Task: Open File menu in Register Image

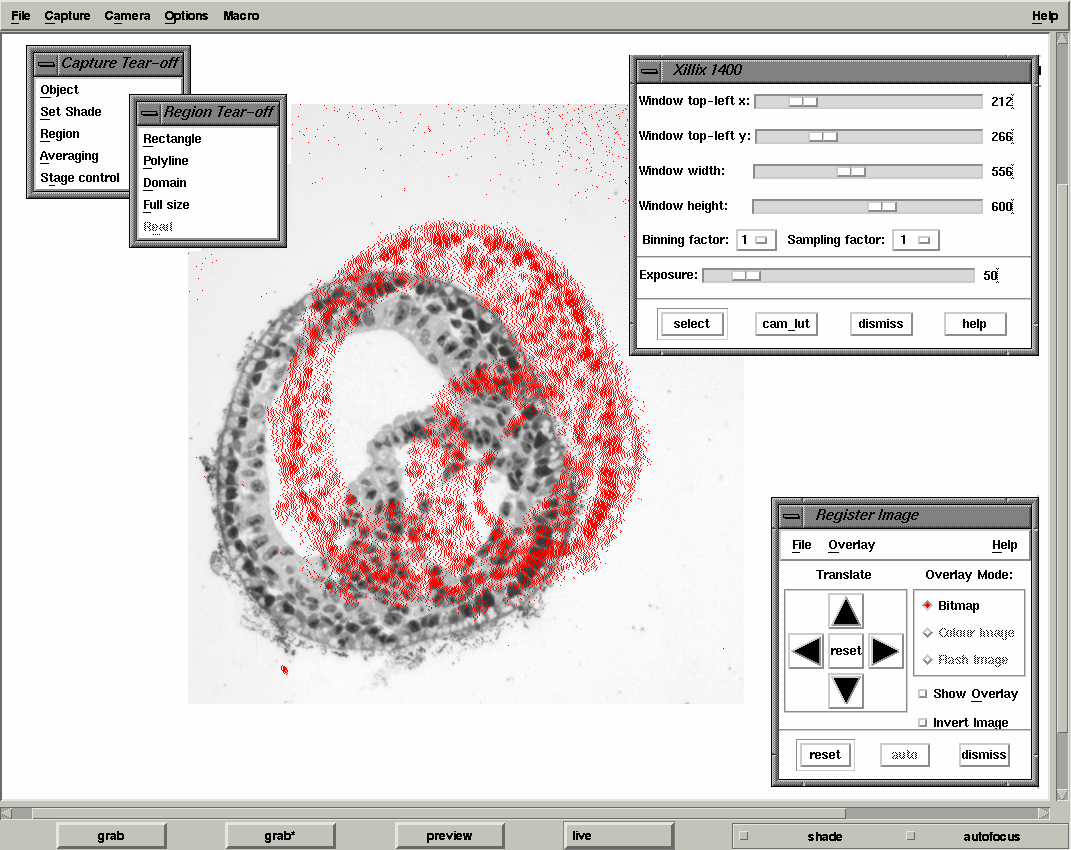Action: pyautogui.click(x=802, y=545)
